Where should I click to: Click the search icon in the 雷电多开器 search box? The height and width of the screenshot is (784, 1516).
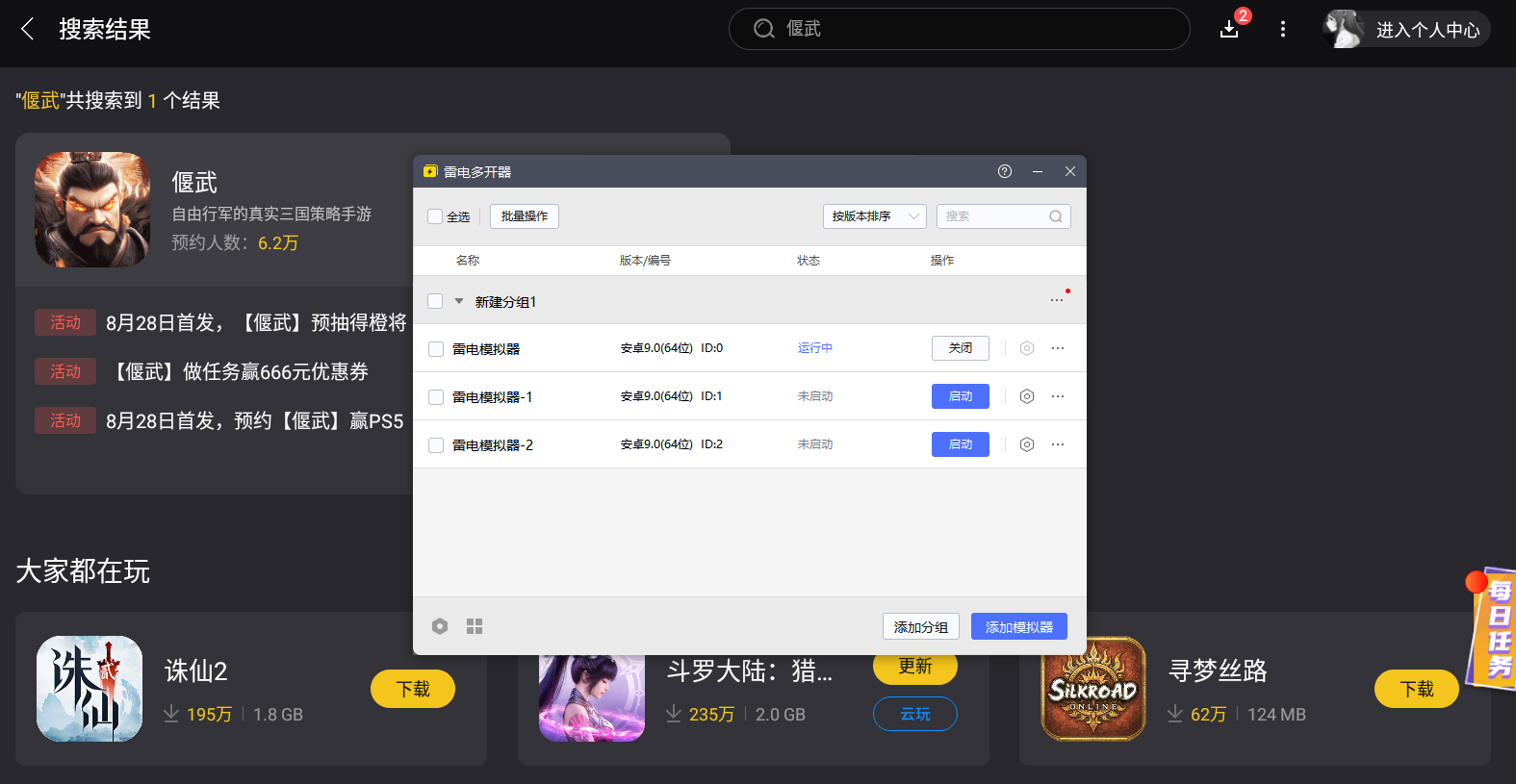(1056, 216)
